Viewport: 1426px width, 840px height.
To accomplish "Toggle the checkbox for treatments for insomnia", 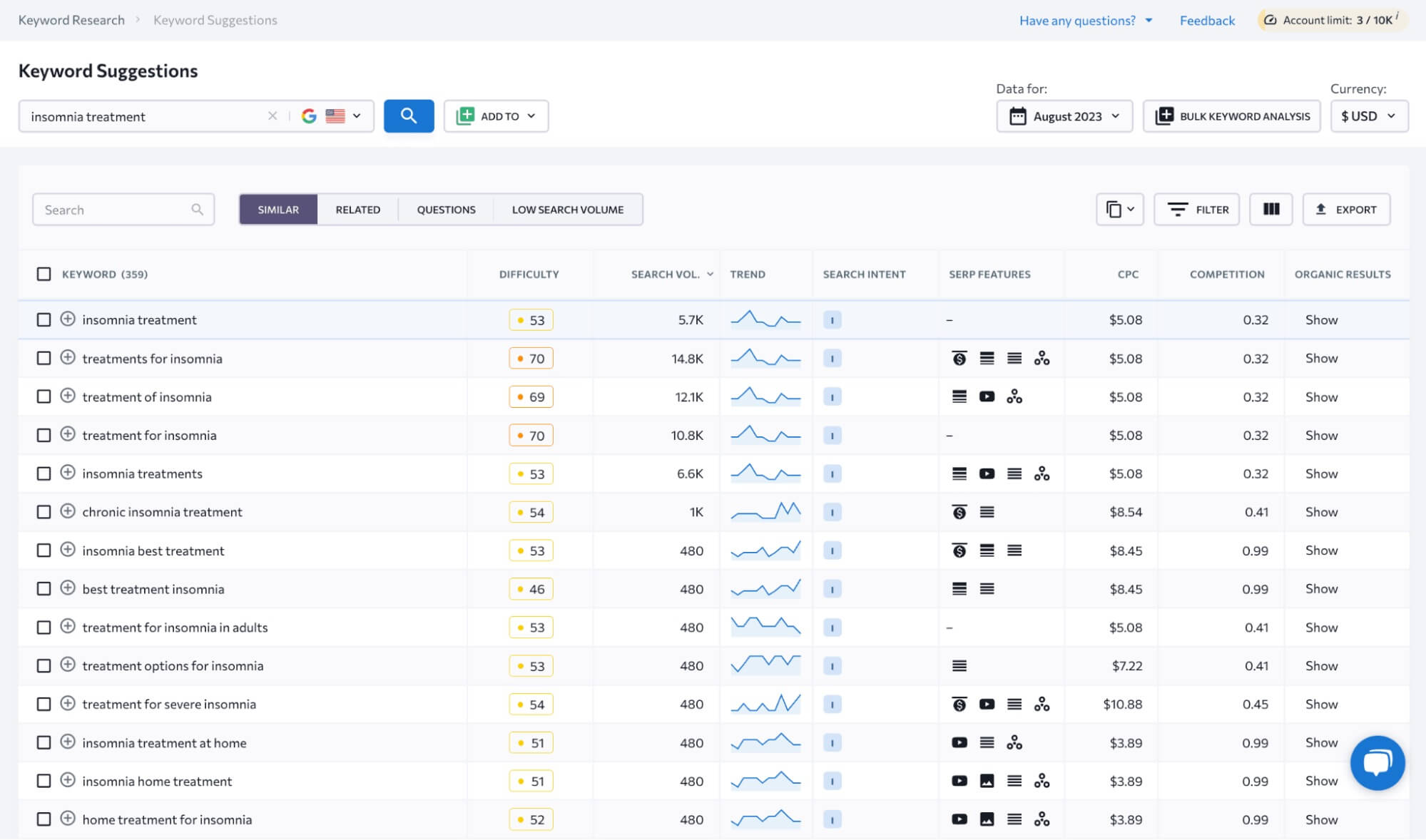I will [44, 358].
